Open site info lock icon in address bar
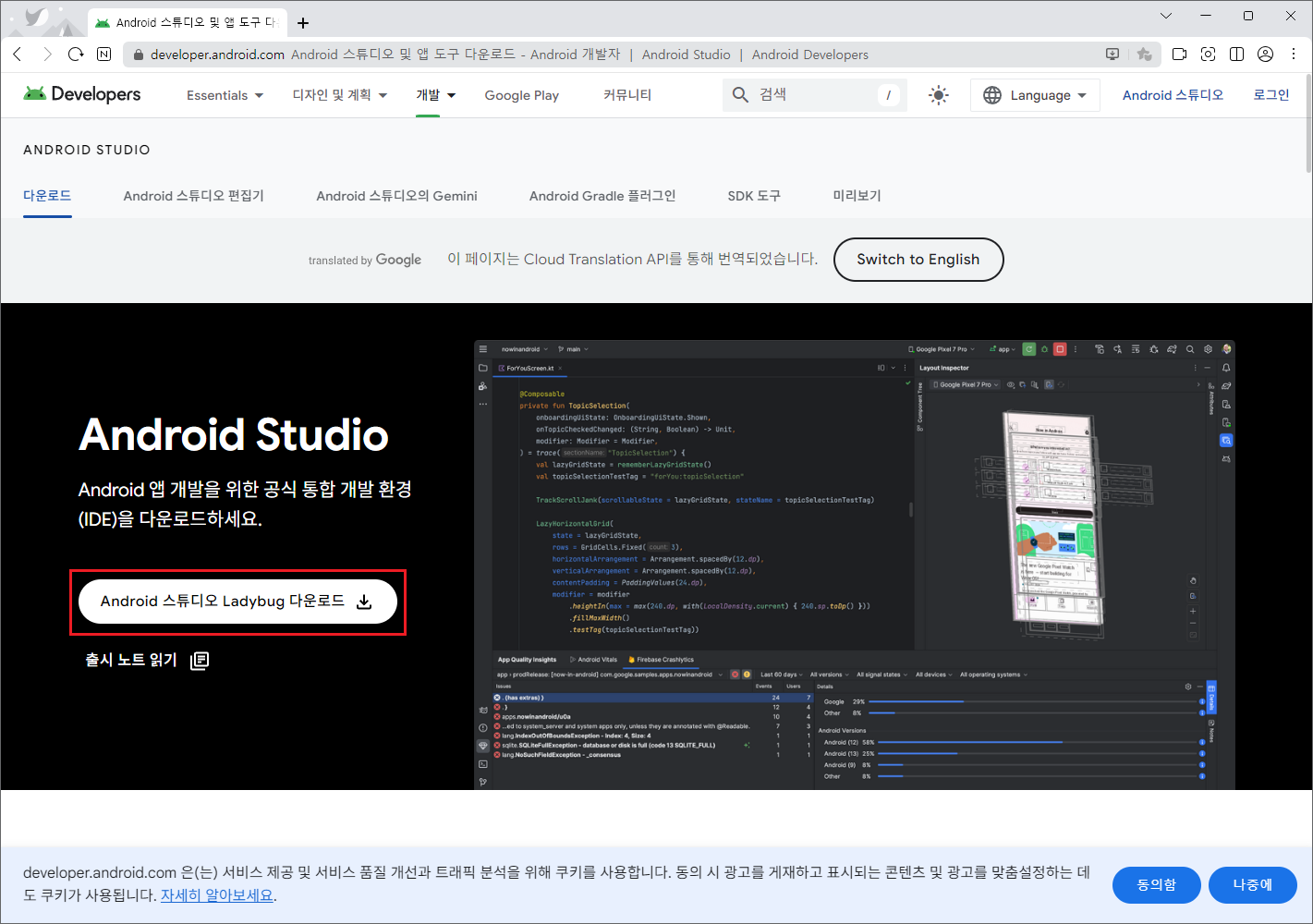The height and width of the screenshot is (924, 1313). [x=138, y=55]
